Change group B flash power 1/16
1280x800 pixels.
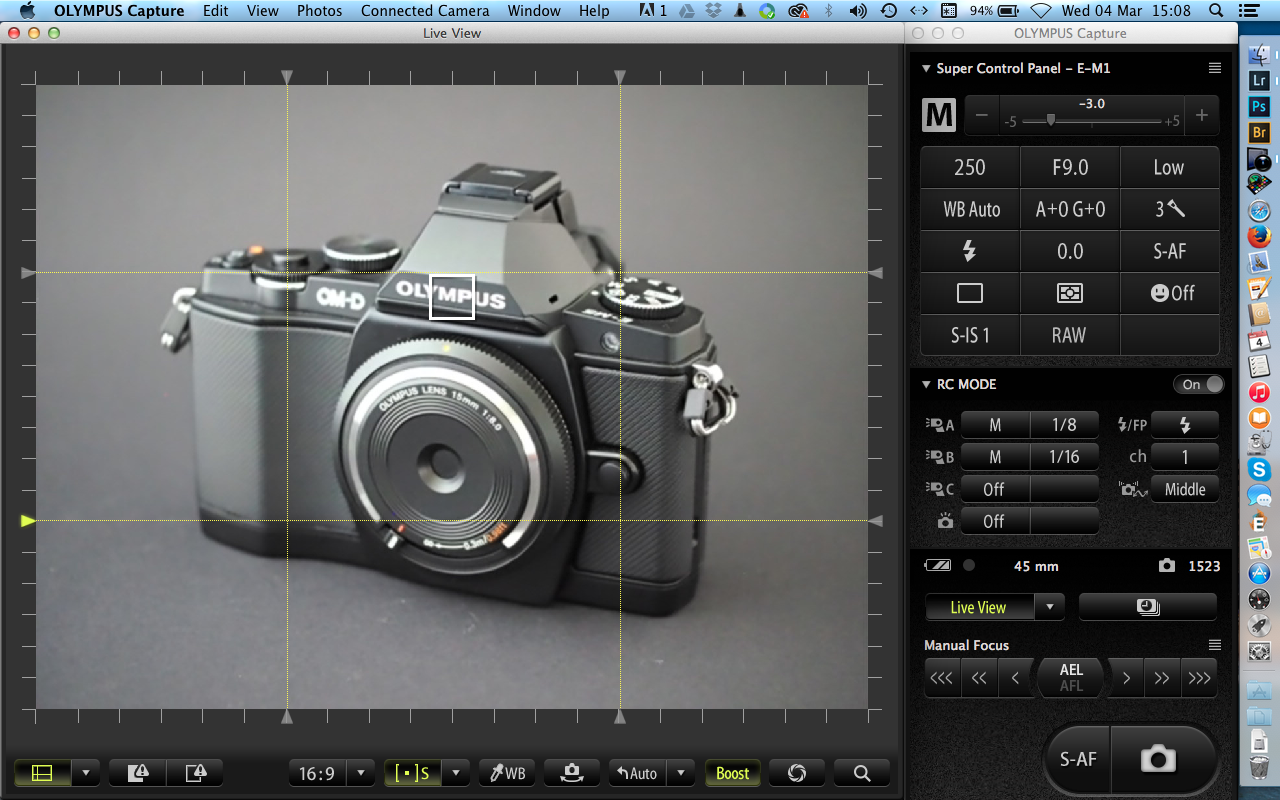point(1064,457)
